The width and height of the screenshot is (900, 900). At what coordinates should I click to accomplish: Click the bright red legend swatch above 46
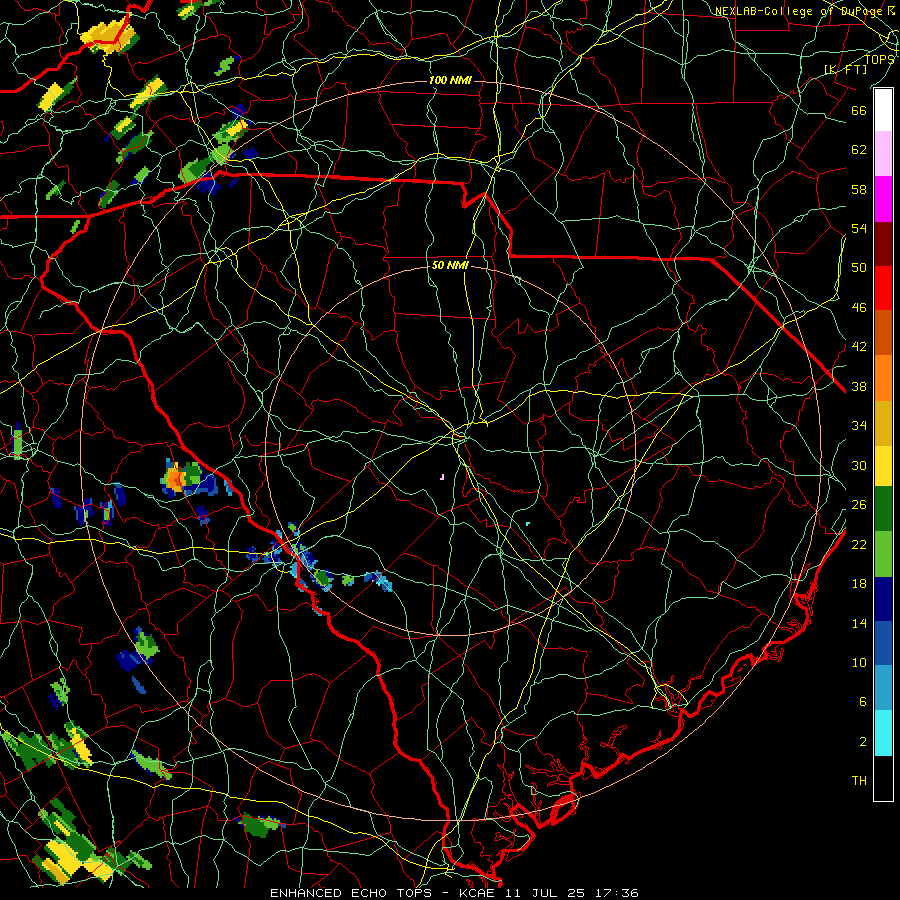(x=883, y=288)
